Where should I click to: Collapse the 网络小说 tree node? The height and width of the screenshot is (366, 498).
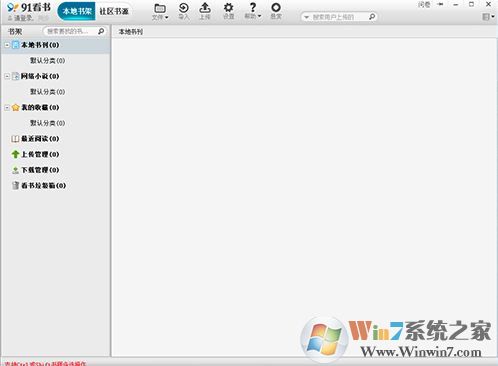[x=7, y=76]
